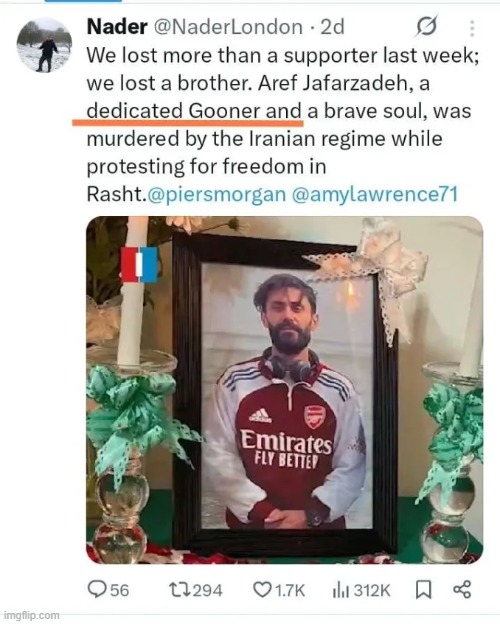Viewport: 500px width, 624px height.
Task: Open Nader's profile avatar
Action: 44,45
